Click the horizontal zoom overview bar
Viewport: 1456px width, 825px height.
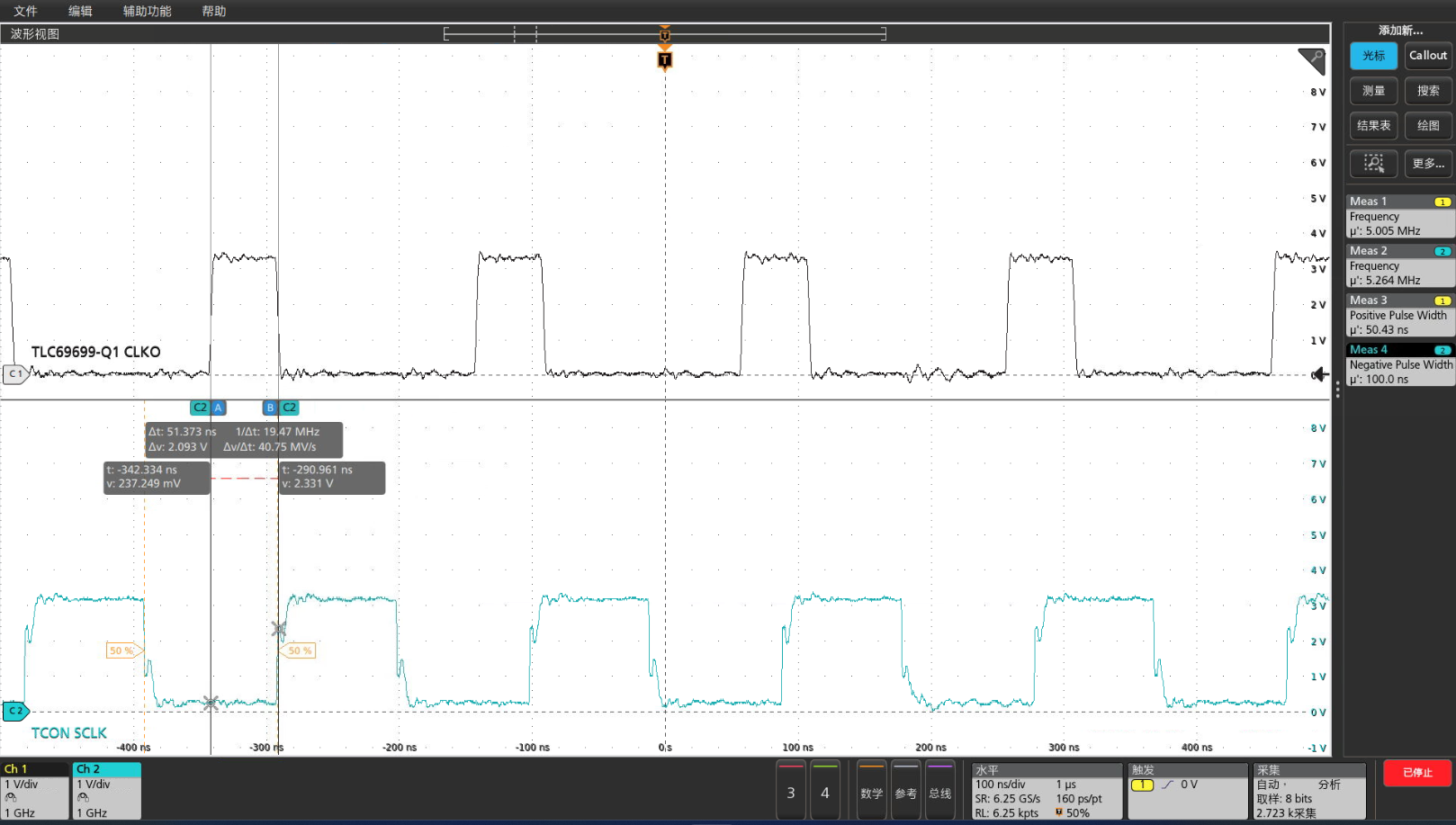coord(665,33)
